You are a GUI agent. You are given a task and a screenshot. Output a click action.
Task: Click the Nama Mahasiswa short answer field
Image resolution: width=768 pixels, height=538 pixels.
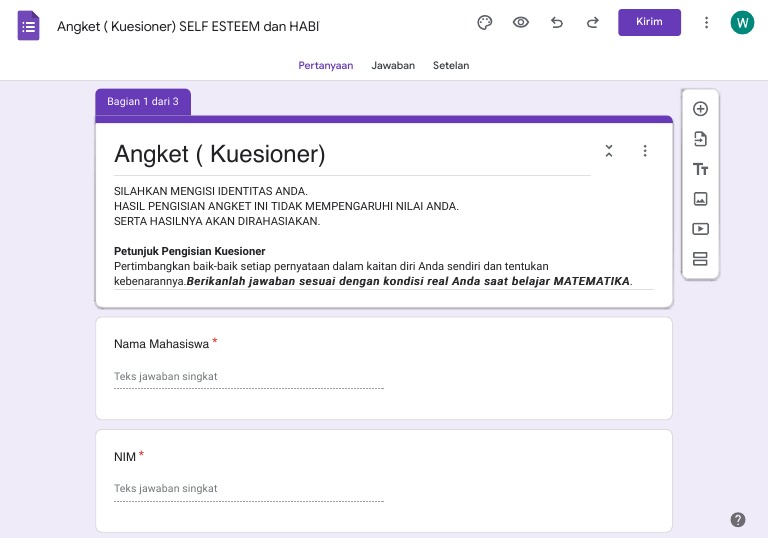(249, 377)
